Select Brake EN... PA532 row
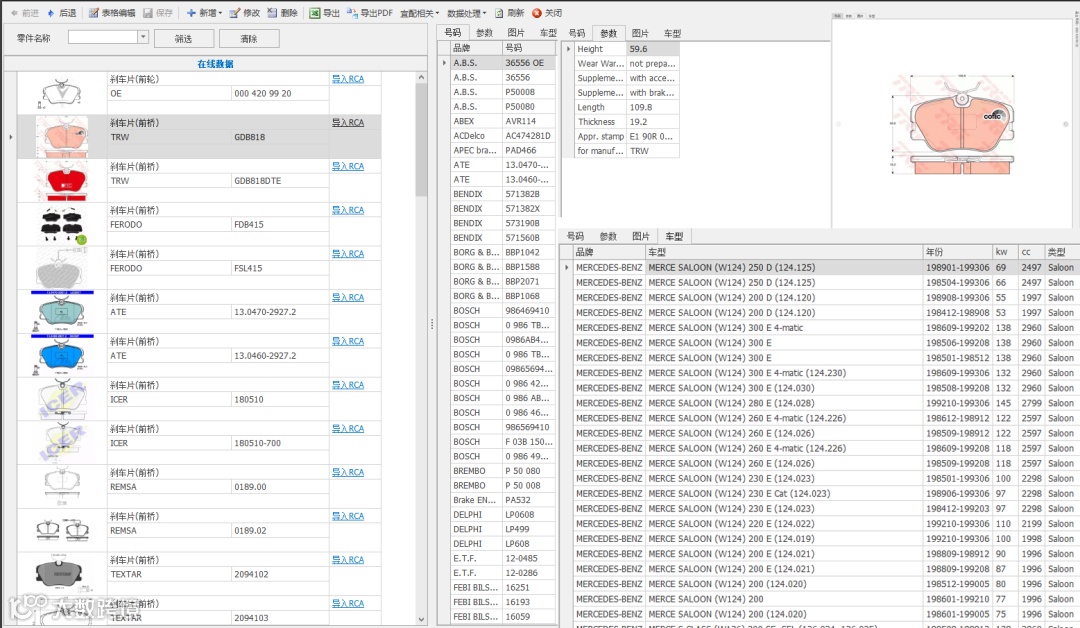The image size is (1080, 628). coord(503,500)
